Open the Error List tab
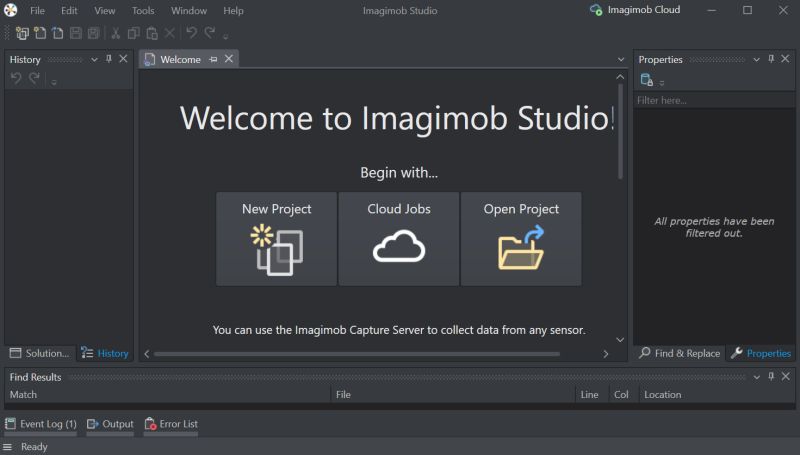The image size is (800, 455). coord(171,424)
